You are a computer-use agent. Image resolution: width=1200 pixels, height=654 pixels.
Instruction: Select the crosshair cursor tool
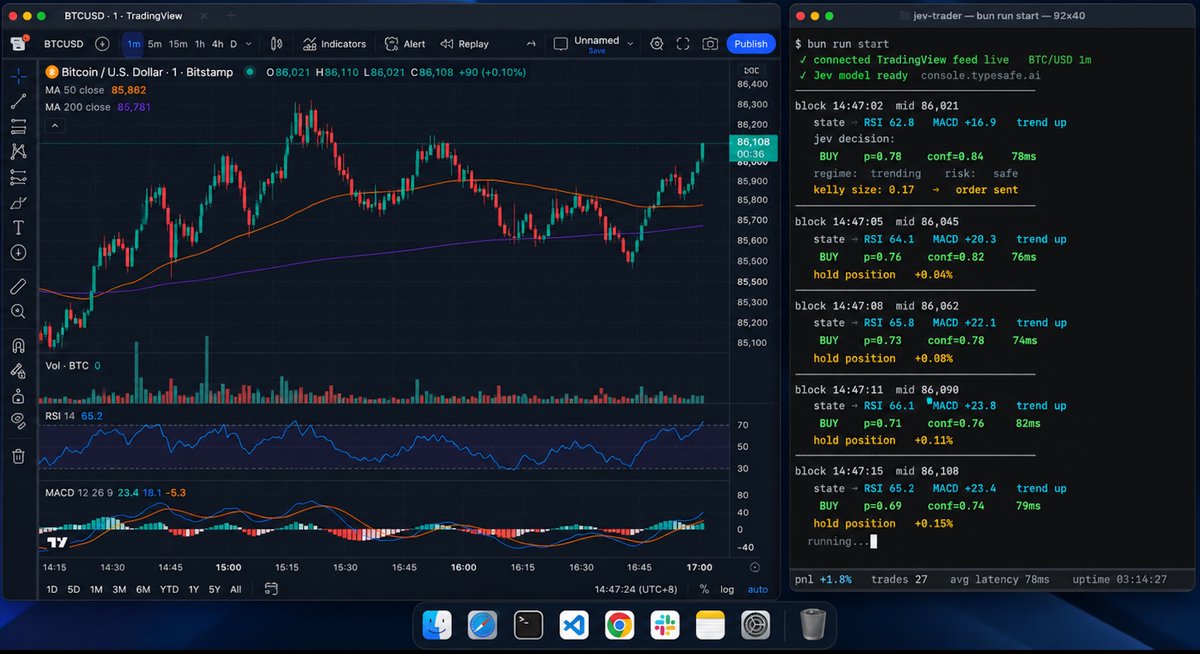[18, 76]
